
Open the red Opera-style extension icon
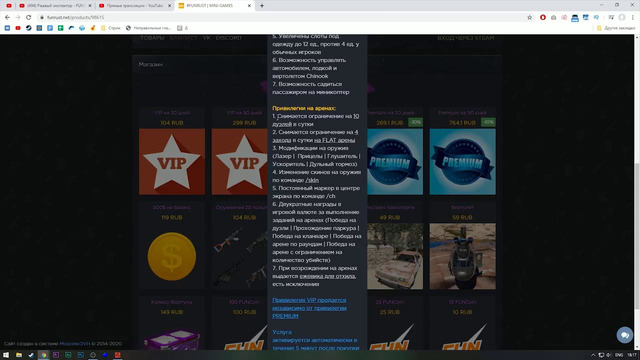(x=542, y=17)
